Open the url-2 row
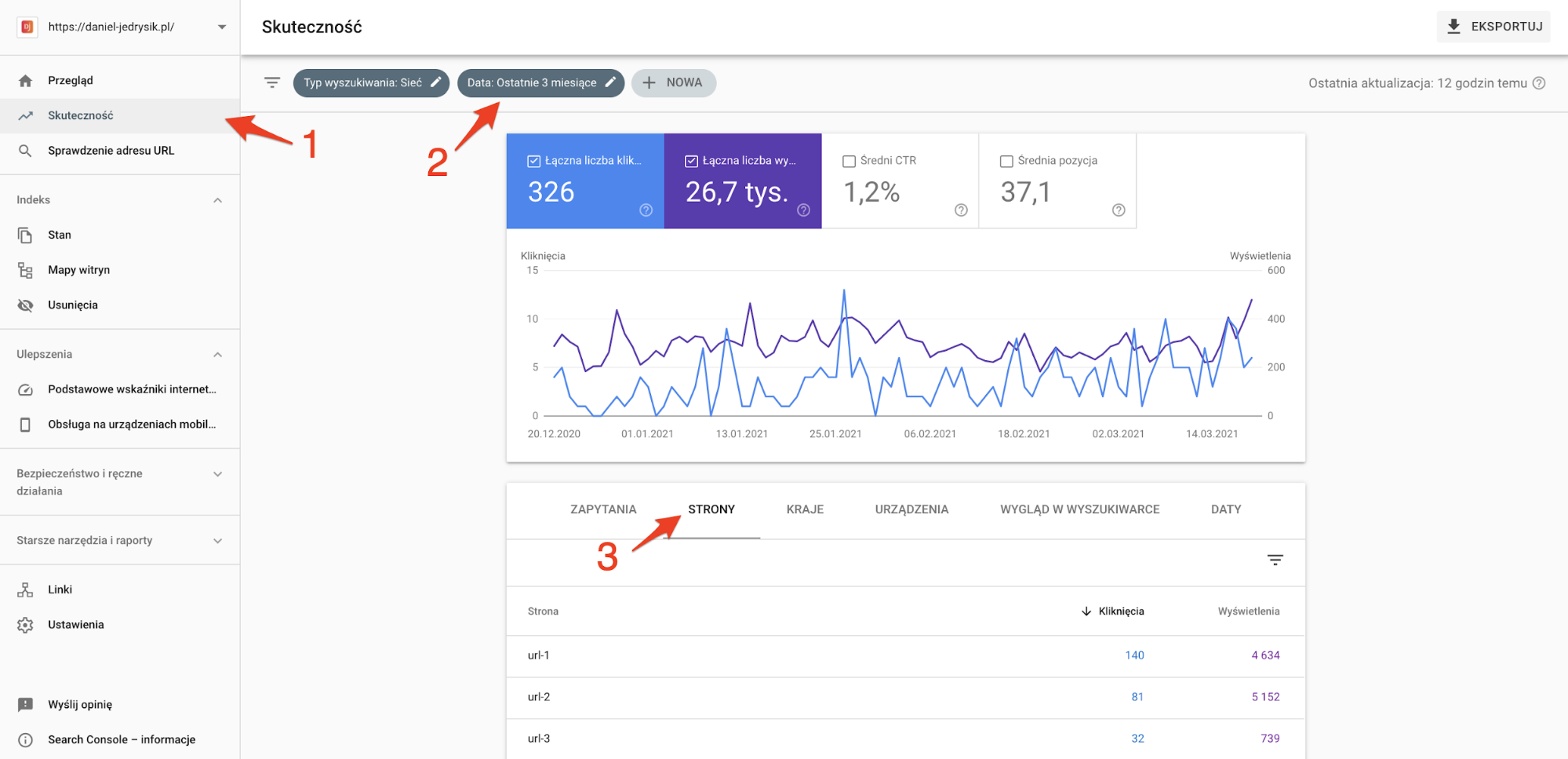This screenshot has width=1568, height=759. pos(905,697)
